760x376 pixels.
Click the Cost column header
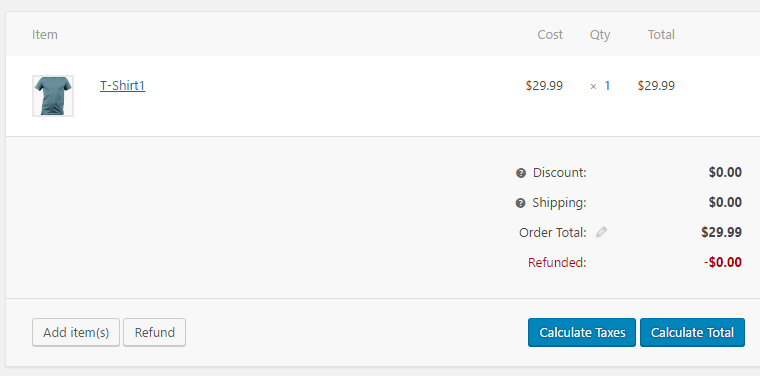pyautogui.click(x=550, y=35)
